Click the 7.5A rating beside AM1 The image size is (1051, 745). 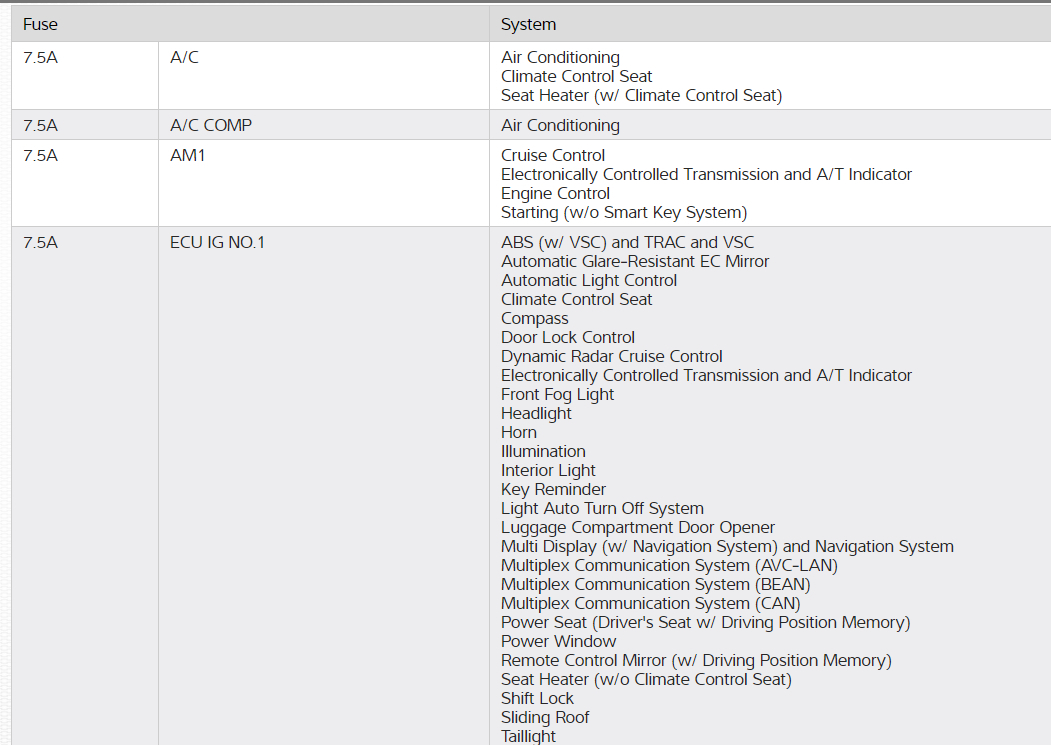pyautogui.click(x=40, y=155)
